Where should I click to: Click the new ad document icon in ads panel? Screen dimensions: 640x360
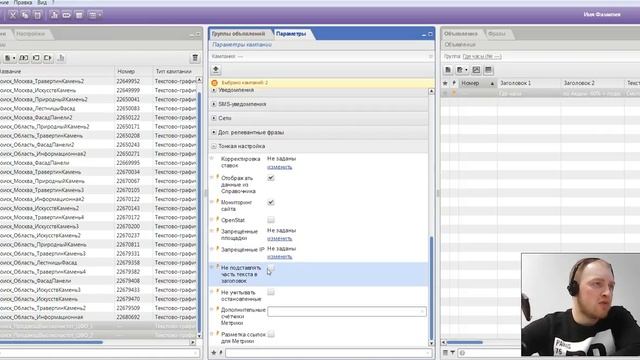[x=448, y=70]
